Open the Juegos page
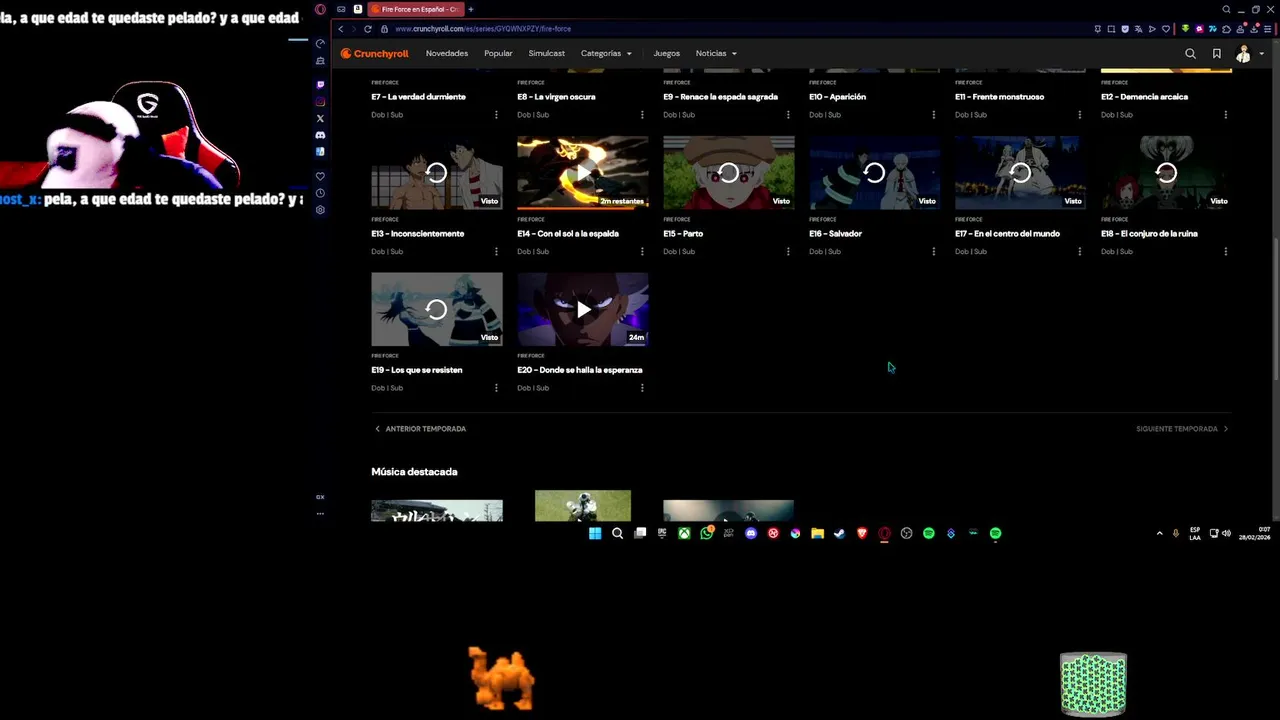Viewport: 1280px width, 720px height. (666, 53)
